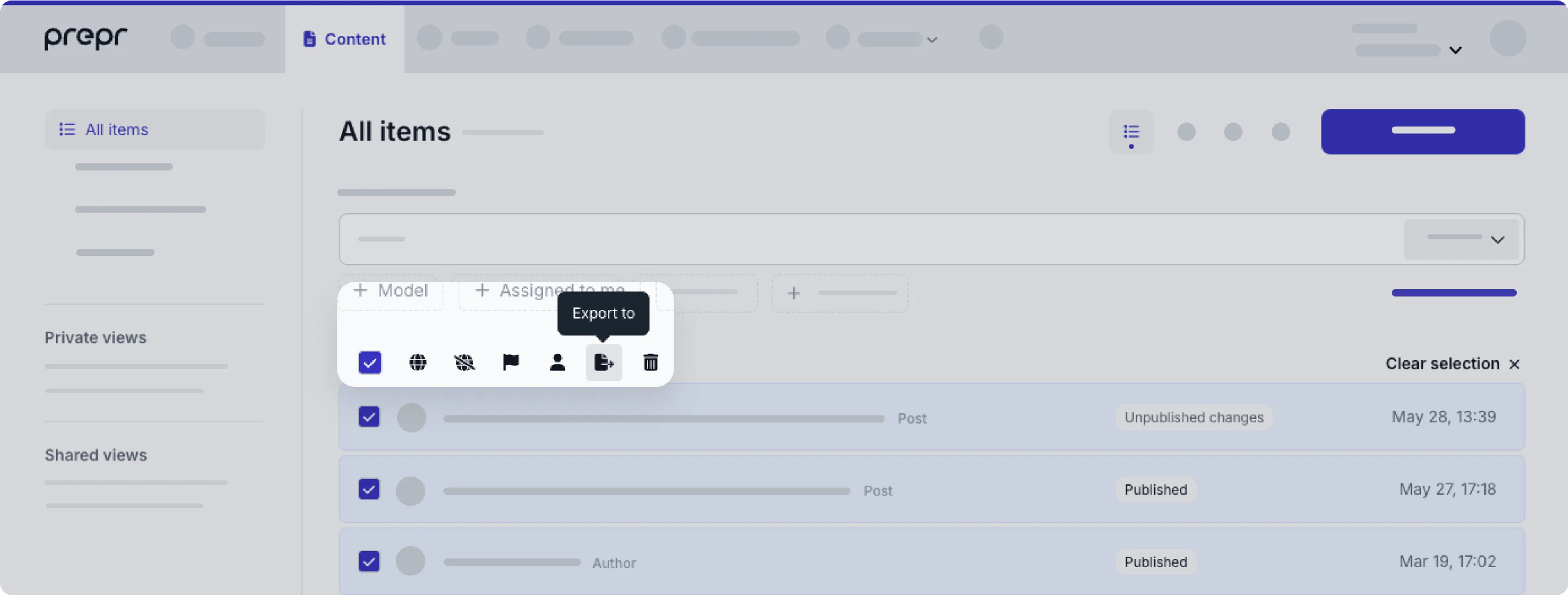Click the assign person icon
The height and width of the screenshot is (595, 1568).
coord(557,363)
